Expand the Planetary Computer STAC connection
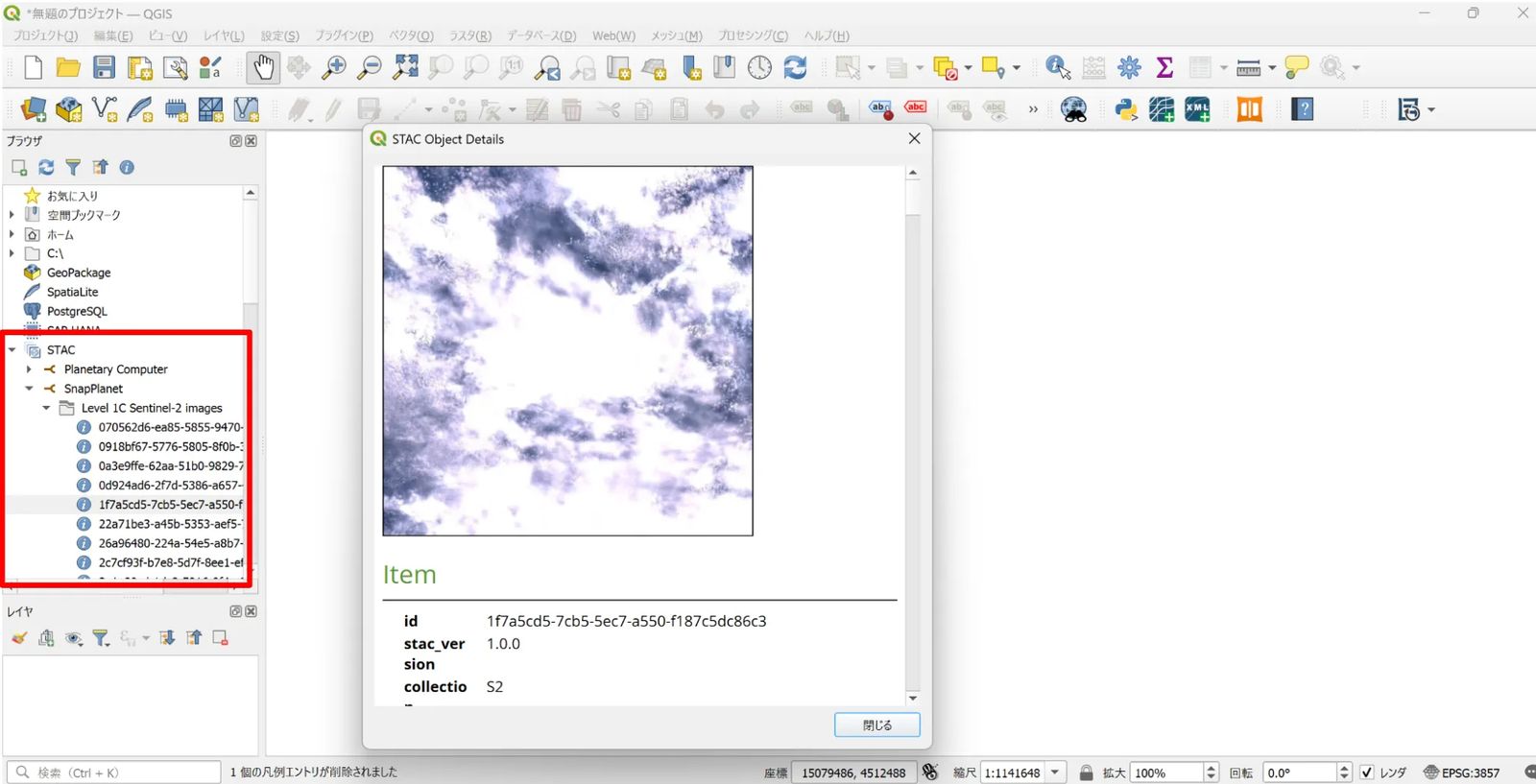Viewport: 1536px width, 784px height. point(29,369)
